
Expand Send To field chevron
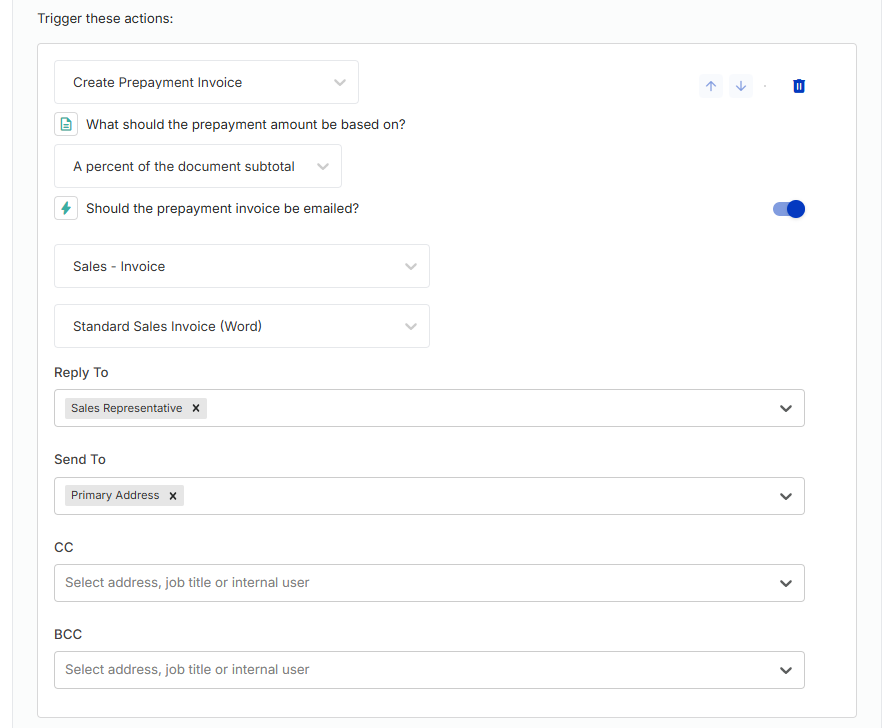pos(786,496)
